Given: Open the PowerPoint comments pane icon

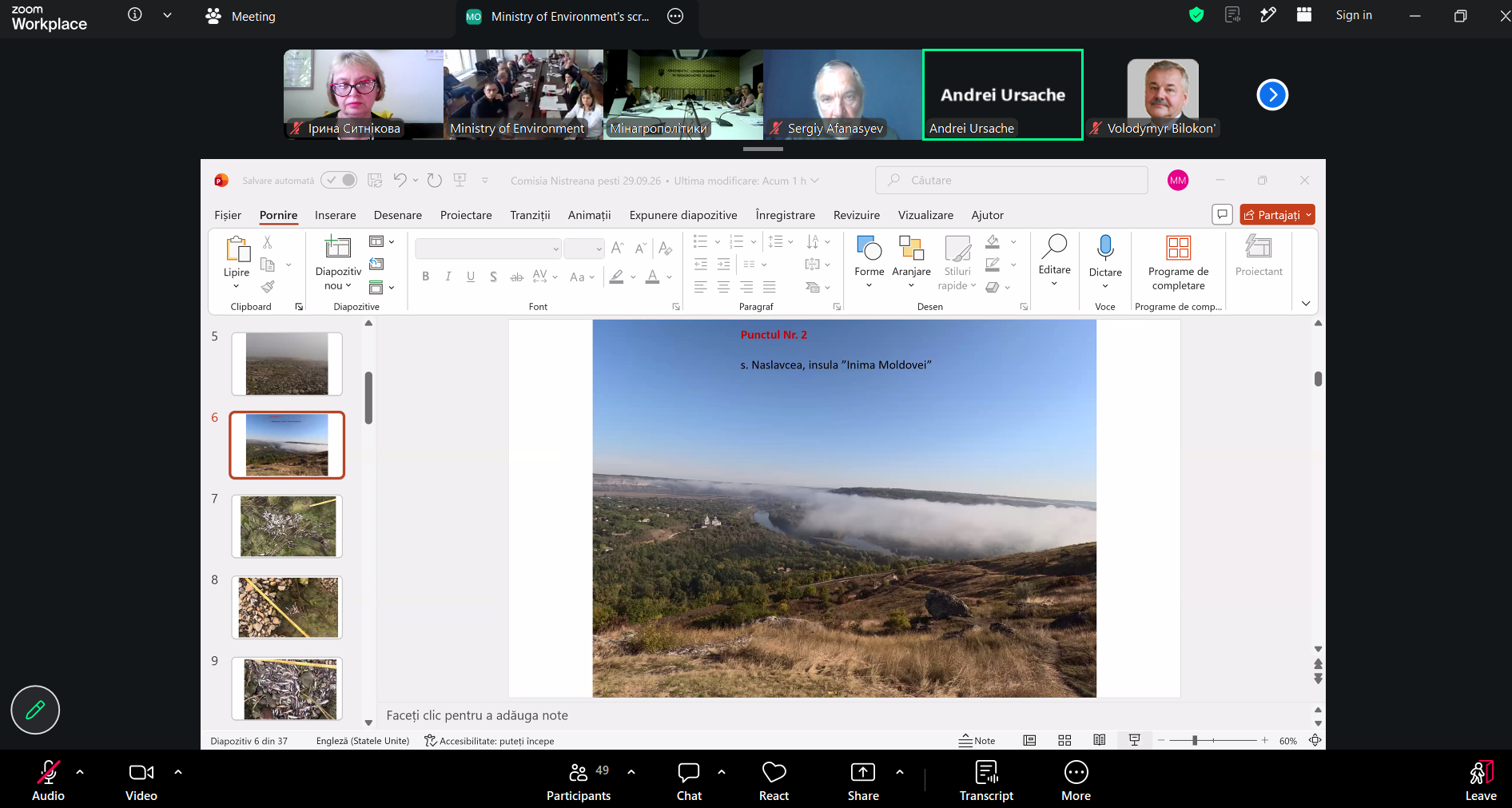Looking at the screenshot, I should [1222, 214].
